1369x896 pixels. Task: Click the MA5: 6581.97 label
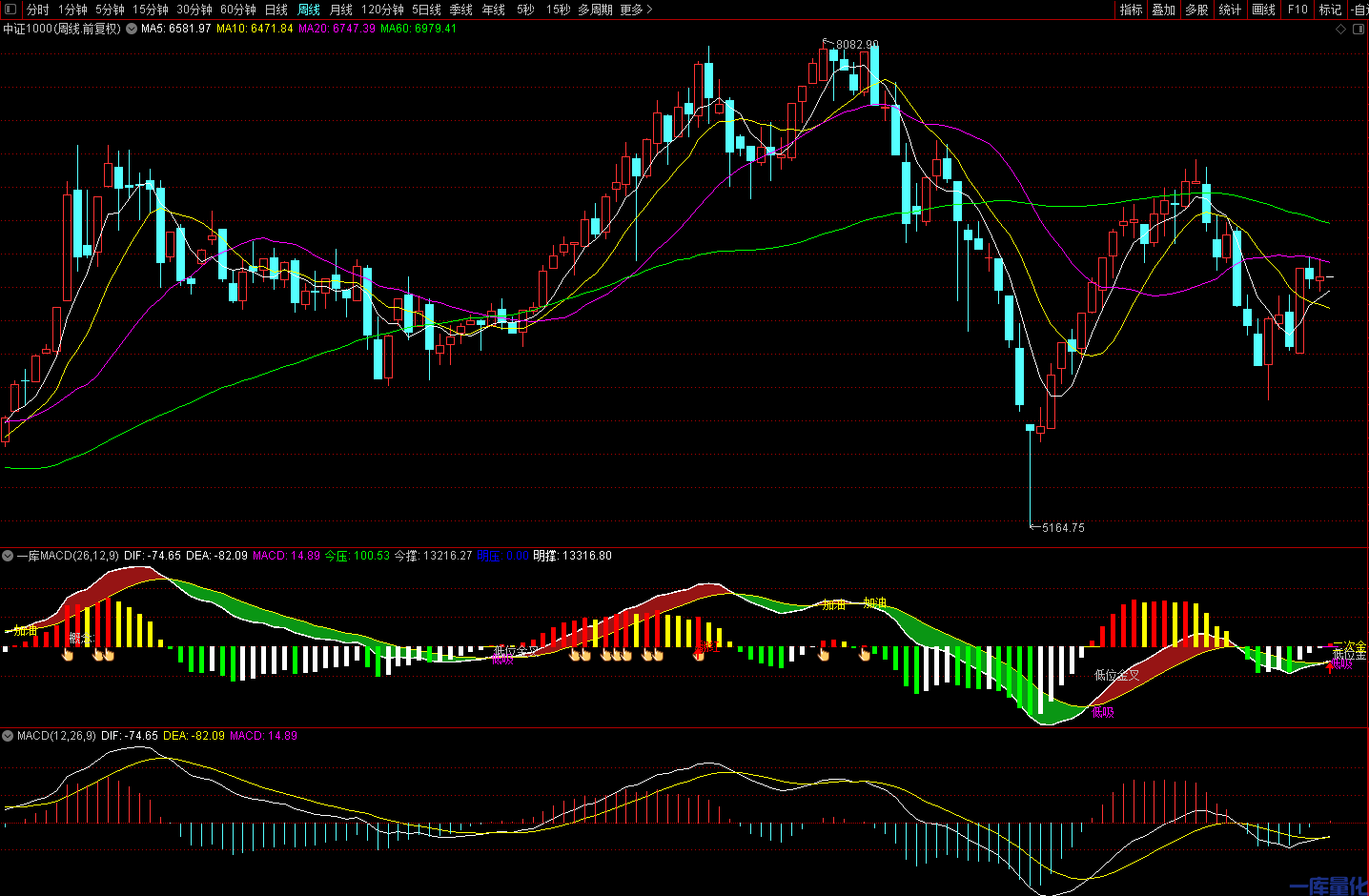[176, 29]
